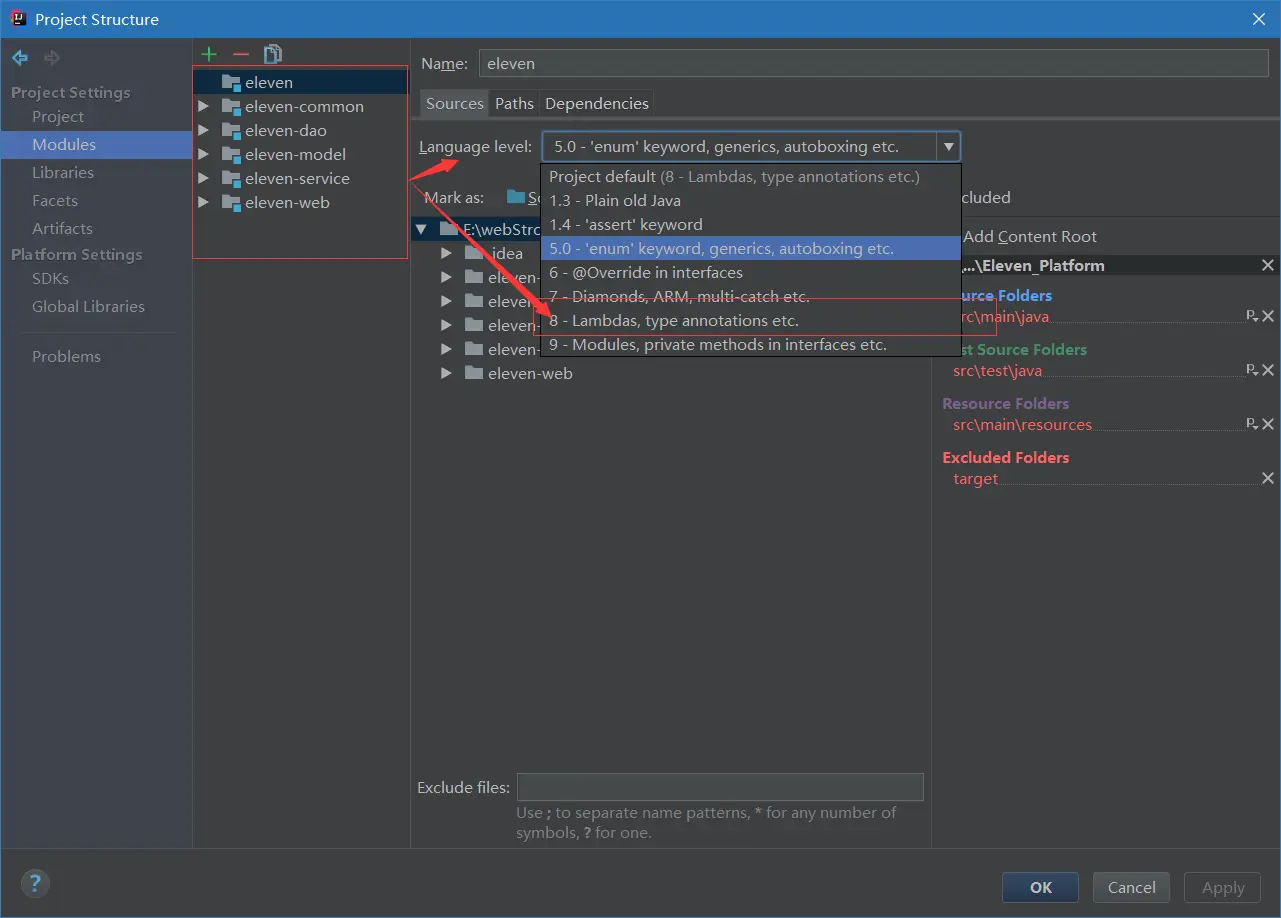
Task: Click the forward navigation arrow
Action: [x=51, y=58]
